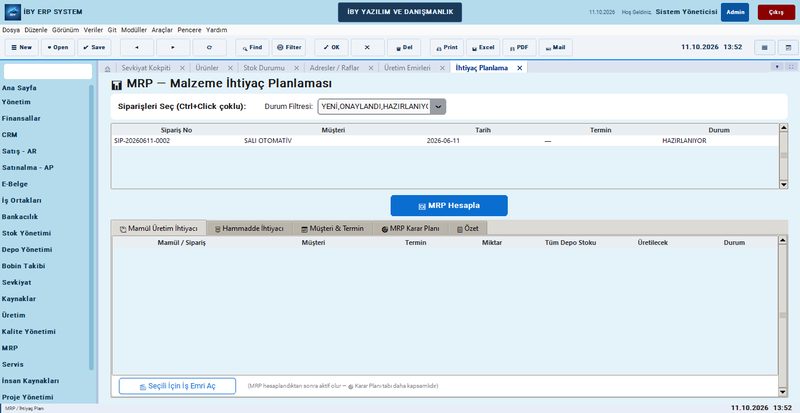Click the sidebar search input field
This screenshot has height=413, width=800.
(48, 71)
